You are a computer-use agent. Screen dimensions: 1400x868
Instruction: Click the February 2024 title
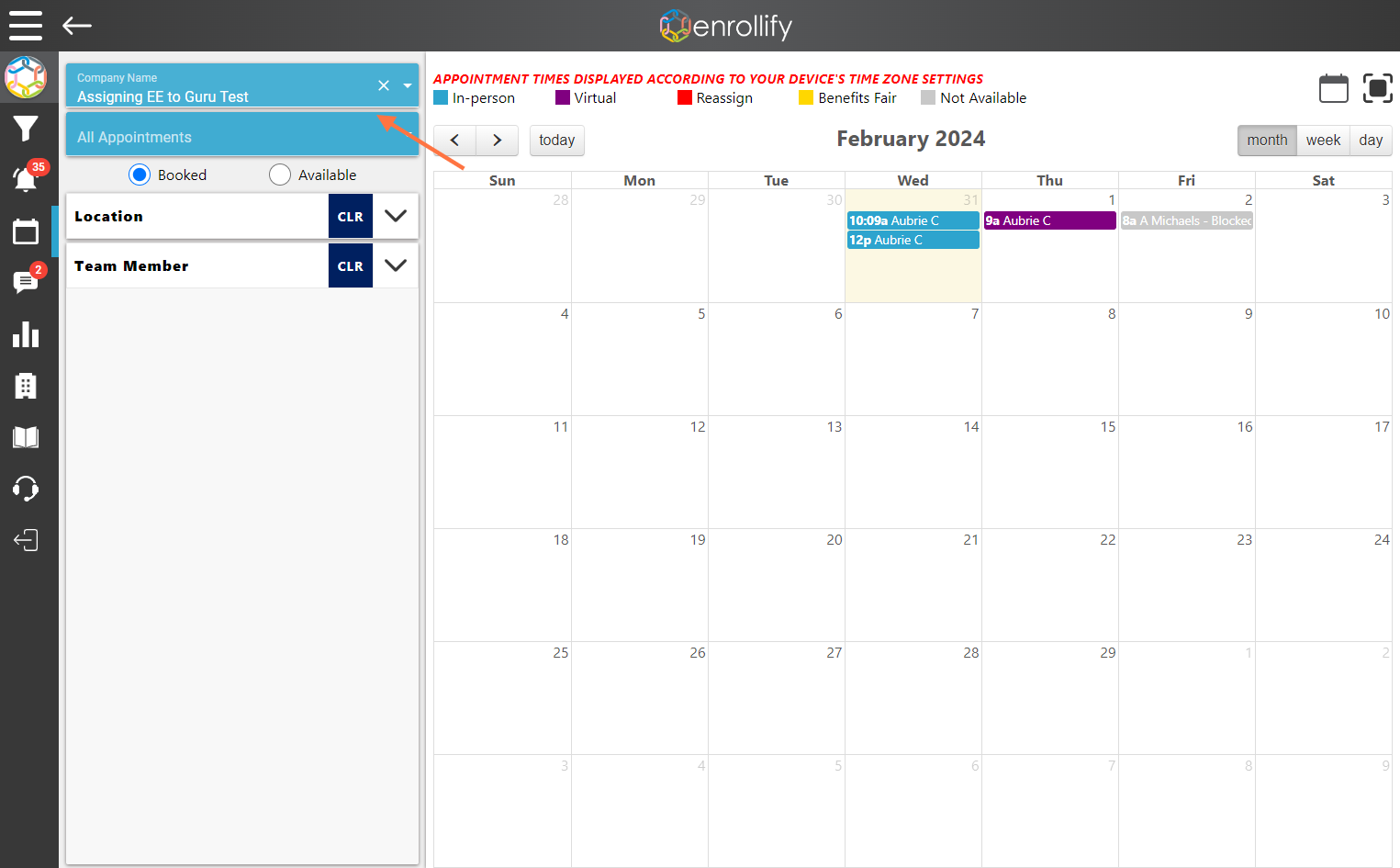click(911, 139)
